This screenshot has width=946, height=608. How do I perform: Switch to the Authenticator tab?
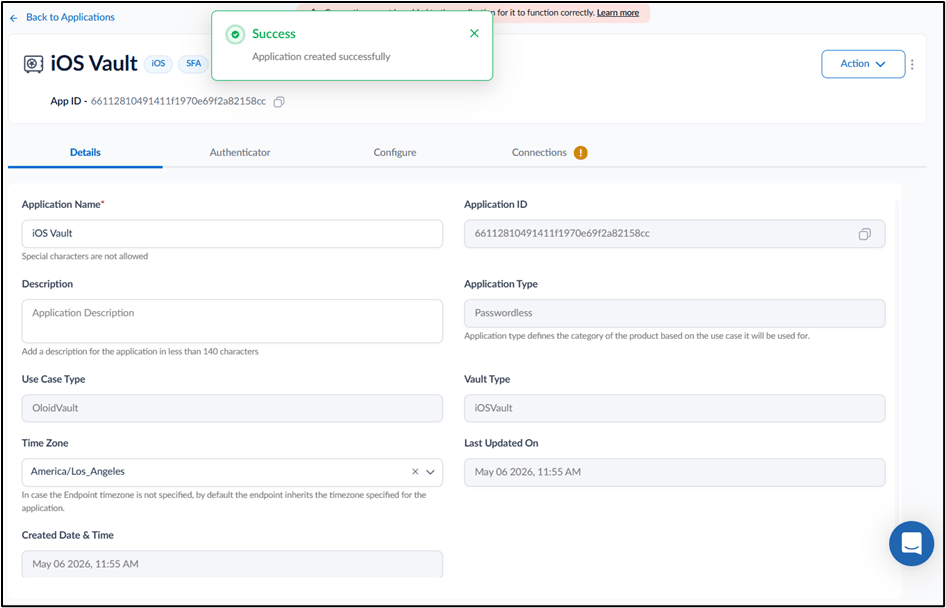click(x=240, y=153)
